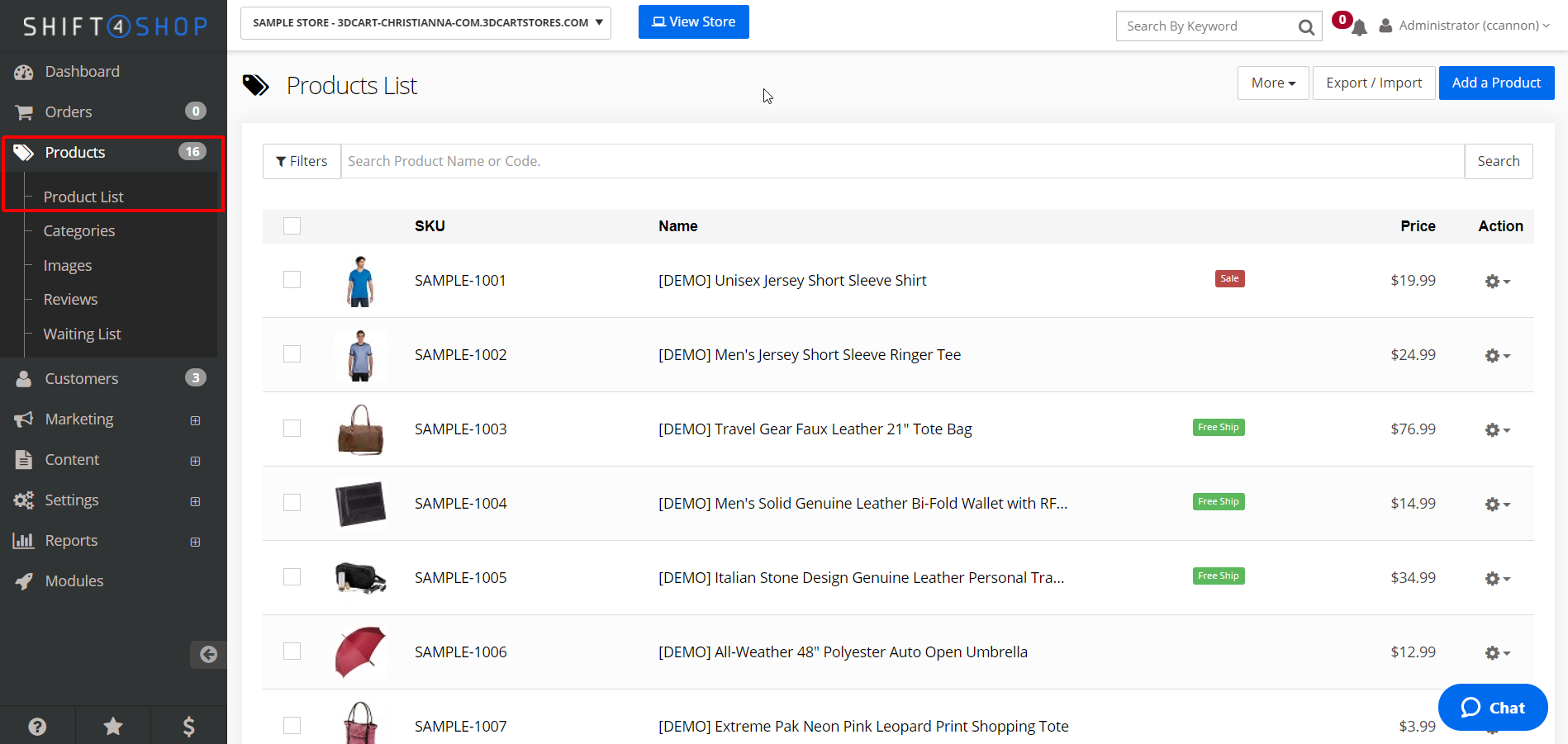Switch to the Categories section
This screenshot has width=1568, height=744.
(x=78, y=230)
